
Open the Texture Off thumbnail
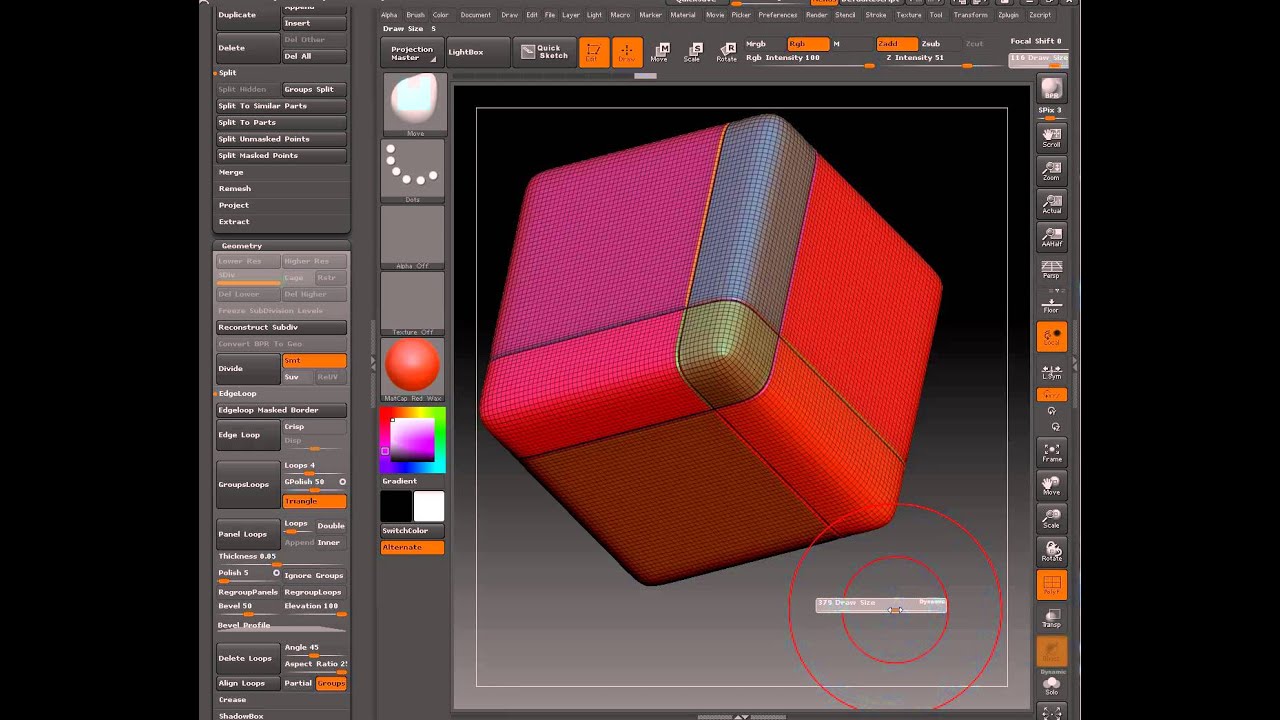[414, 303]
